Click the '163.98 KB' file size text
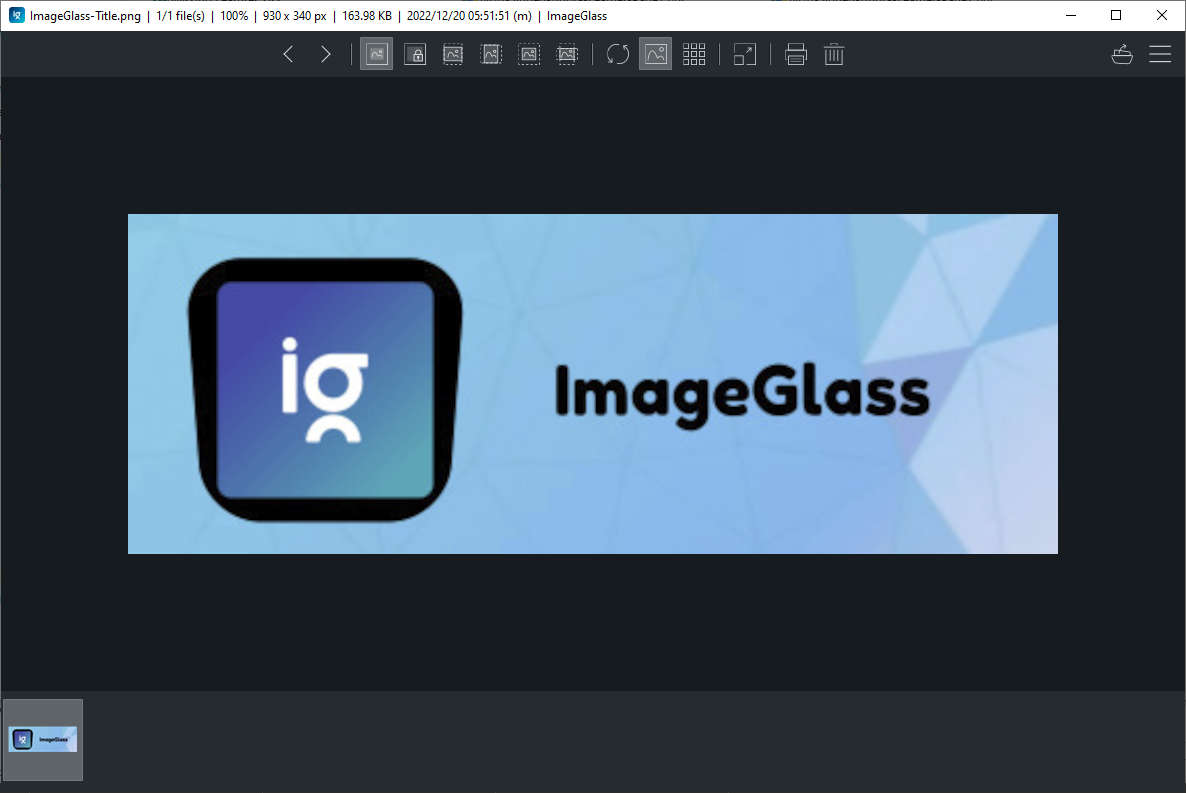 (367, 16)
